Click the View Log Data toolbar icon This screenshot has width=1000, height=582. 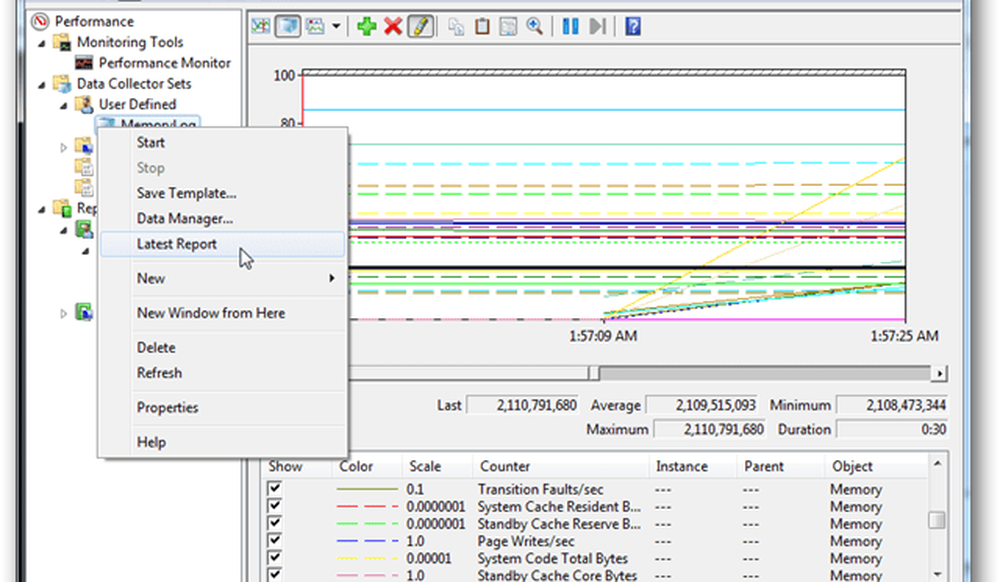287,26
